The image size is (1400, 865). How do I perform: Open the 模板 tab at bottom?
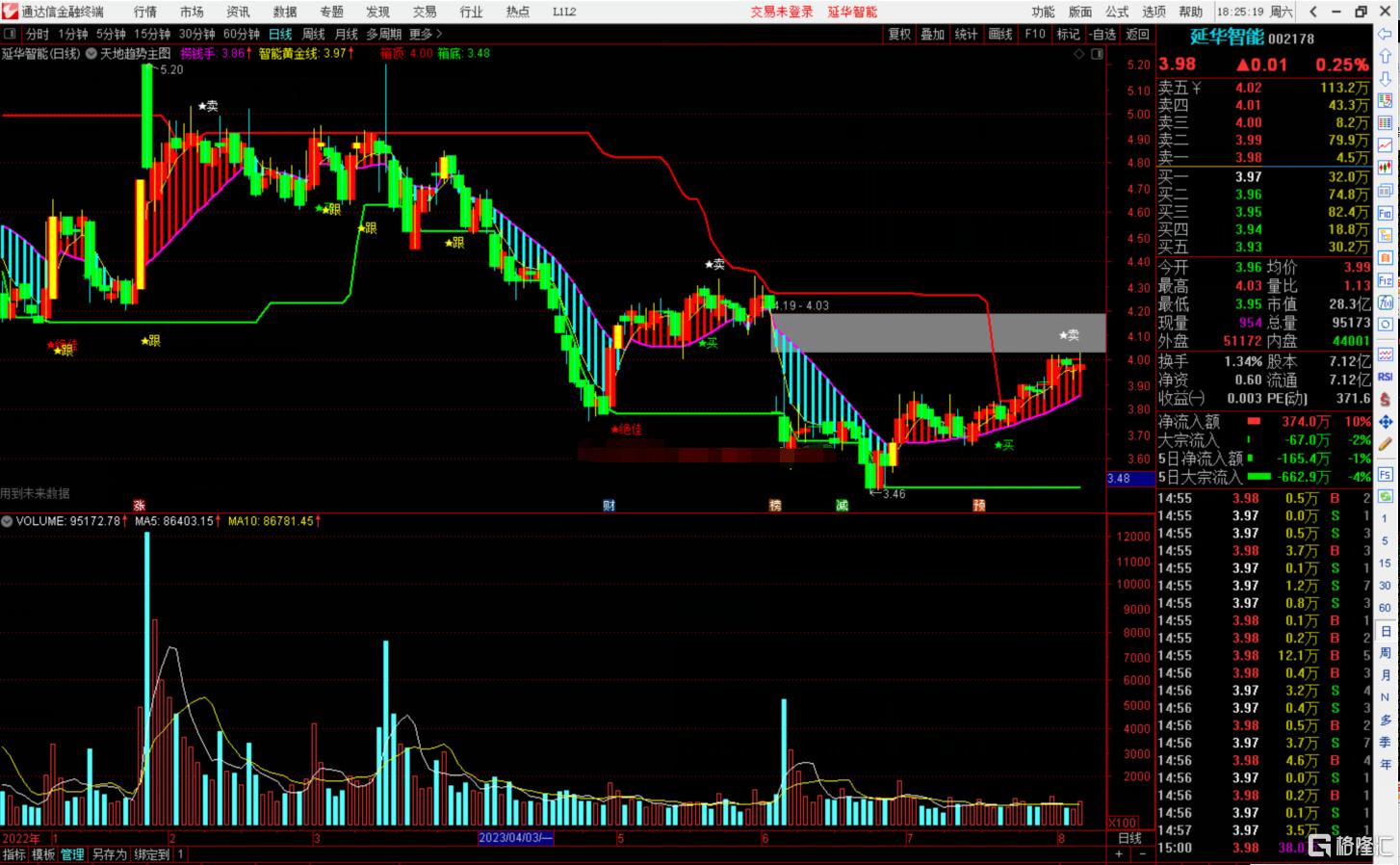(x=43, y=854)
